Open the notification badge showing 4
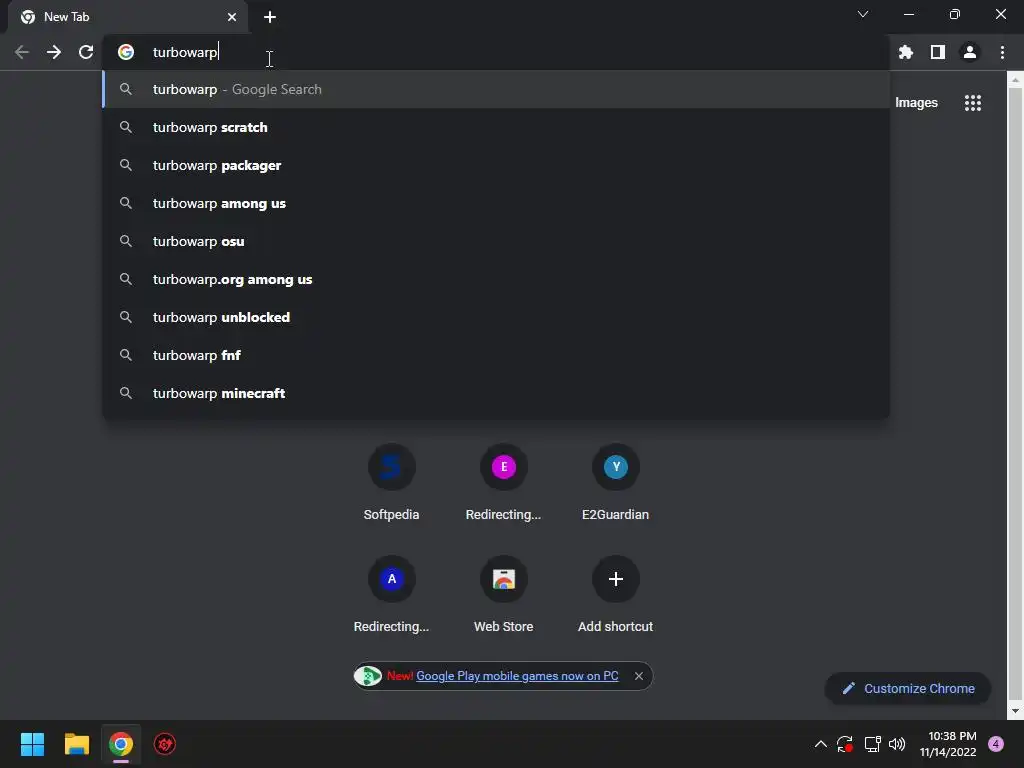 [996, 744]
